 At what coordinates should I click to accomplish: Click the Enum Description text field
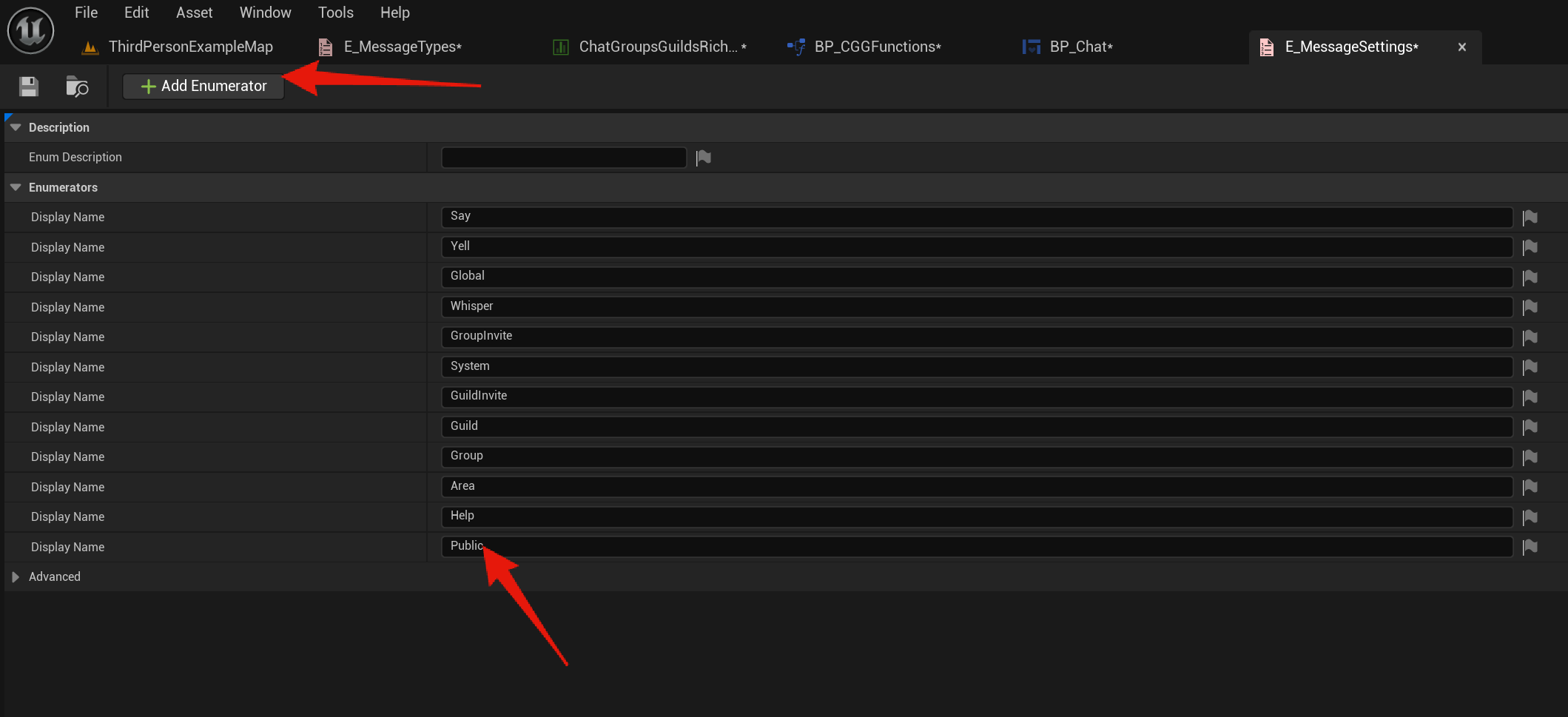(564, 158)
